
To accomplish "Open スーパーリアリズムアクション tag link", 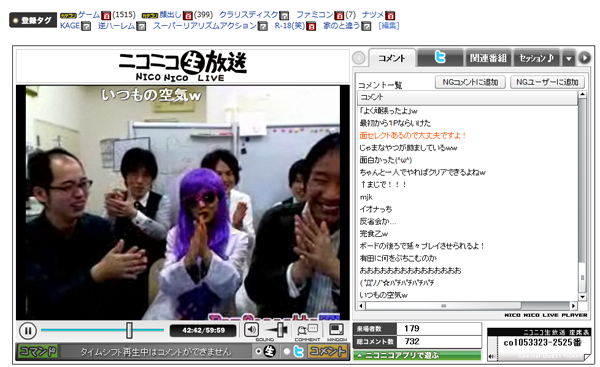I will tap(205, 26).
